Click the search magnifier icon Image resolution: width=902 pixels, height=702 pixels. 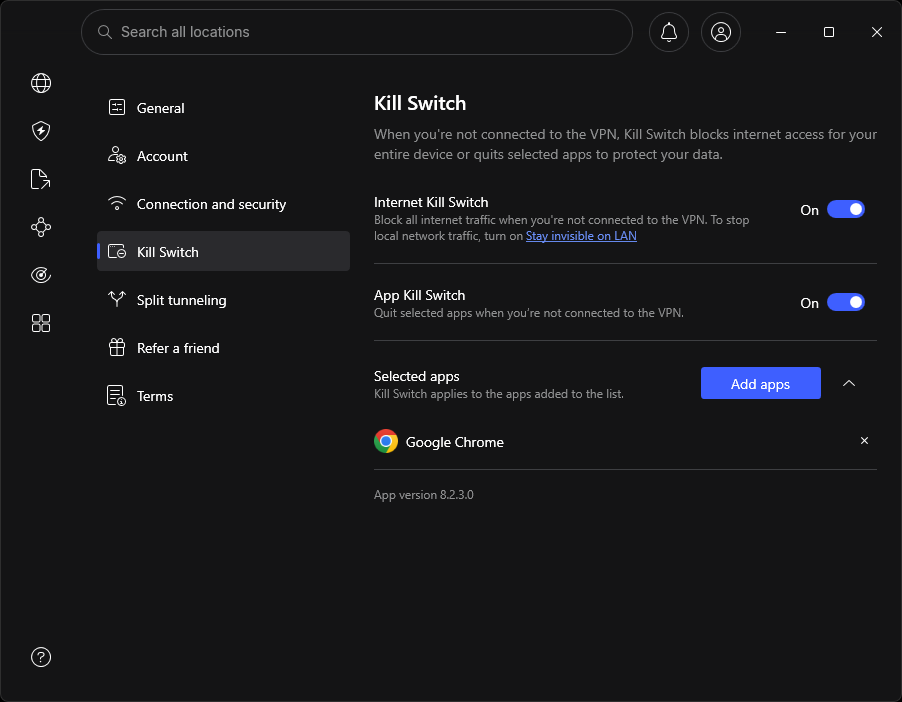point(105,32)
